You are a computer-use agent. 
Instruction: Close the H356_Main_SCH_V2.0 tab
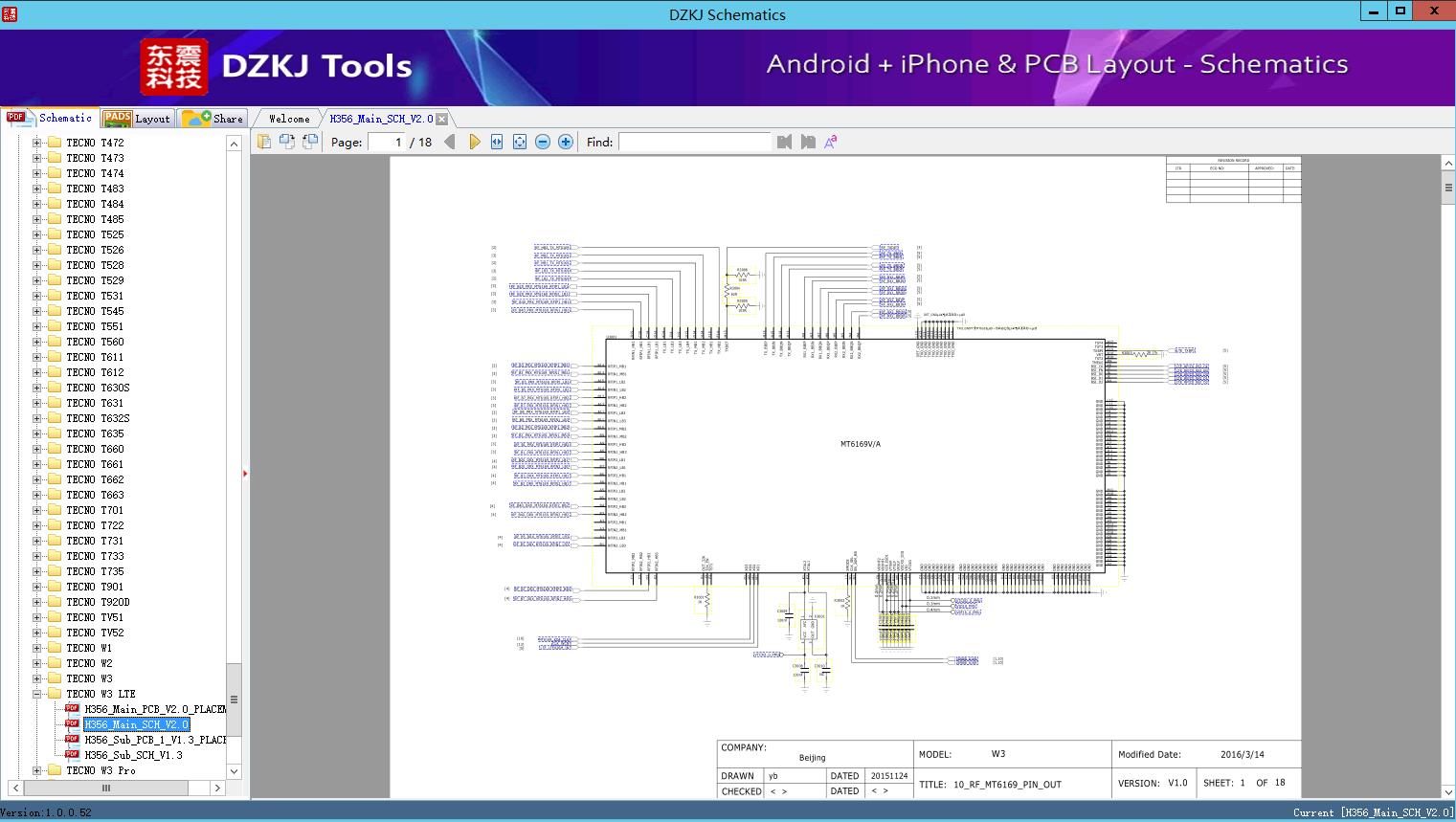coord(442,120)
